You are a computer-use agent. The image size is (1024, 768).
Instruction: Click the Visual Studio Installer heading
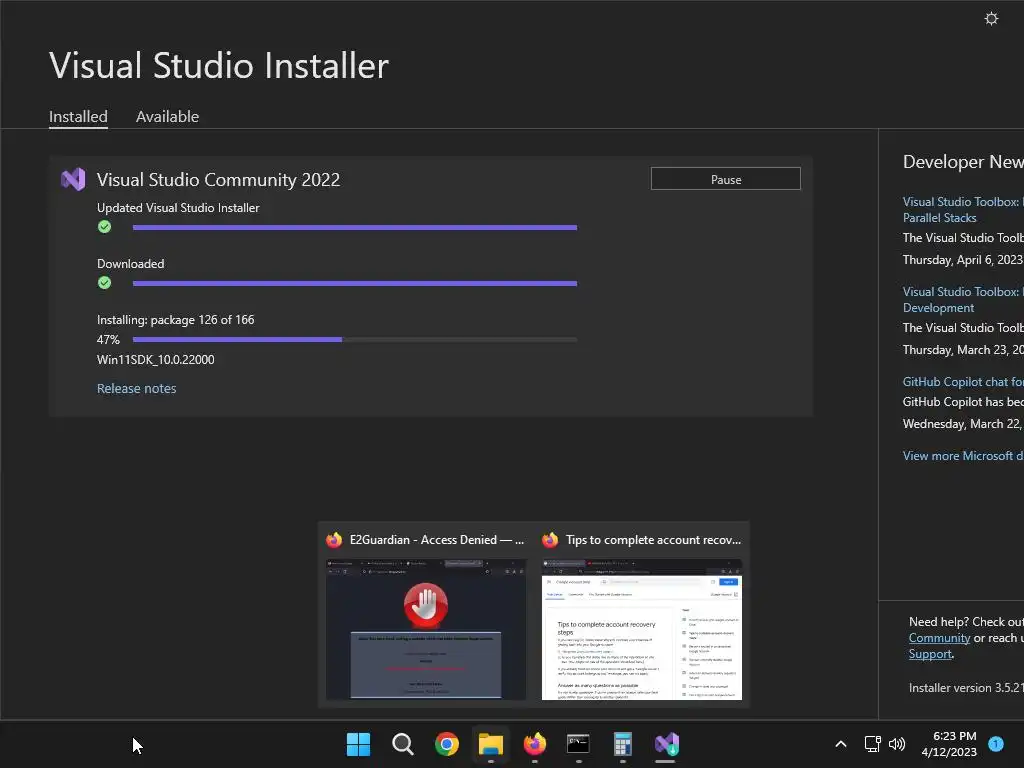pos(219,65)
